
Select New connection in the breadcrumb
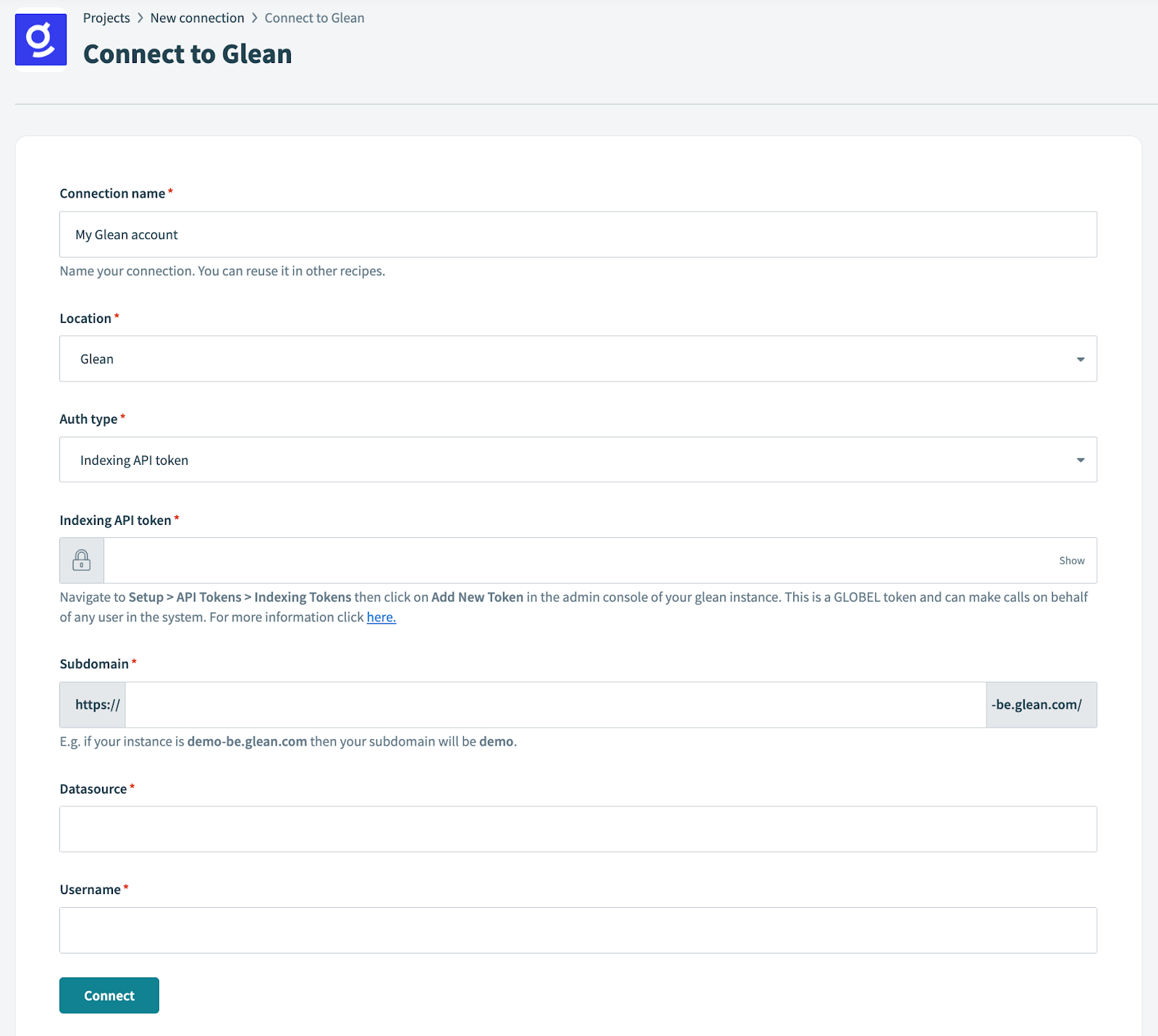(x=198, y=17)
